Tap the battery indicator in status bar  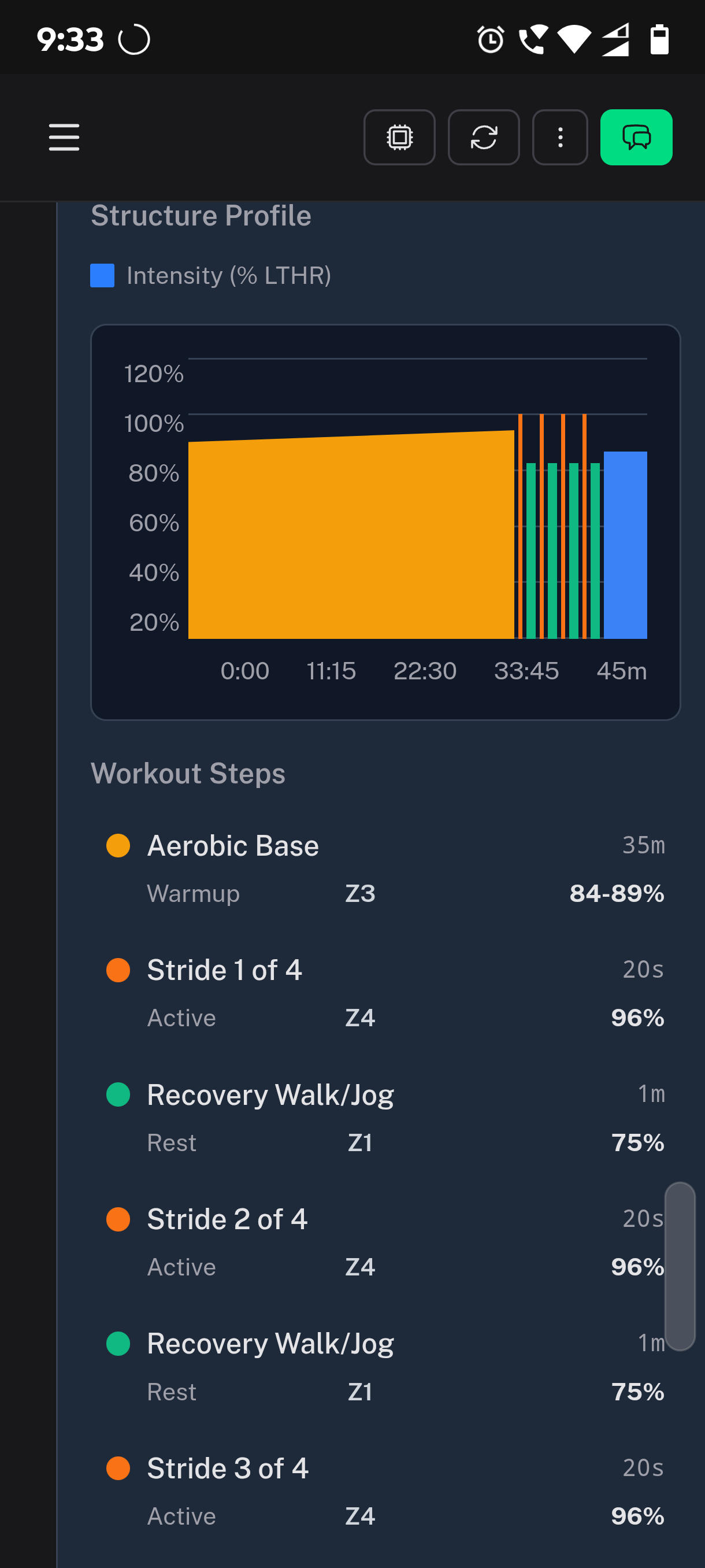659,40
